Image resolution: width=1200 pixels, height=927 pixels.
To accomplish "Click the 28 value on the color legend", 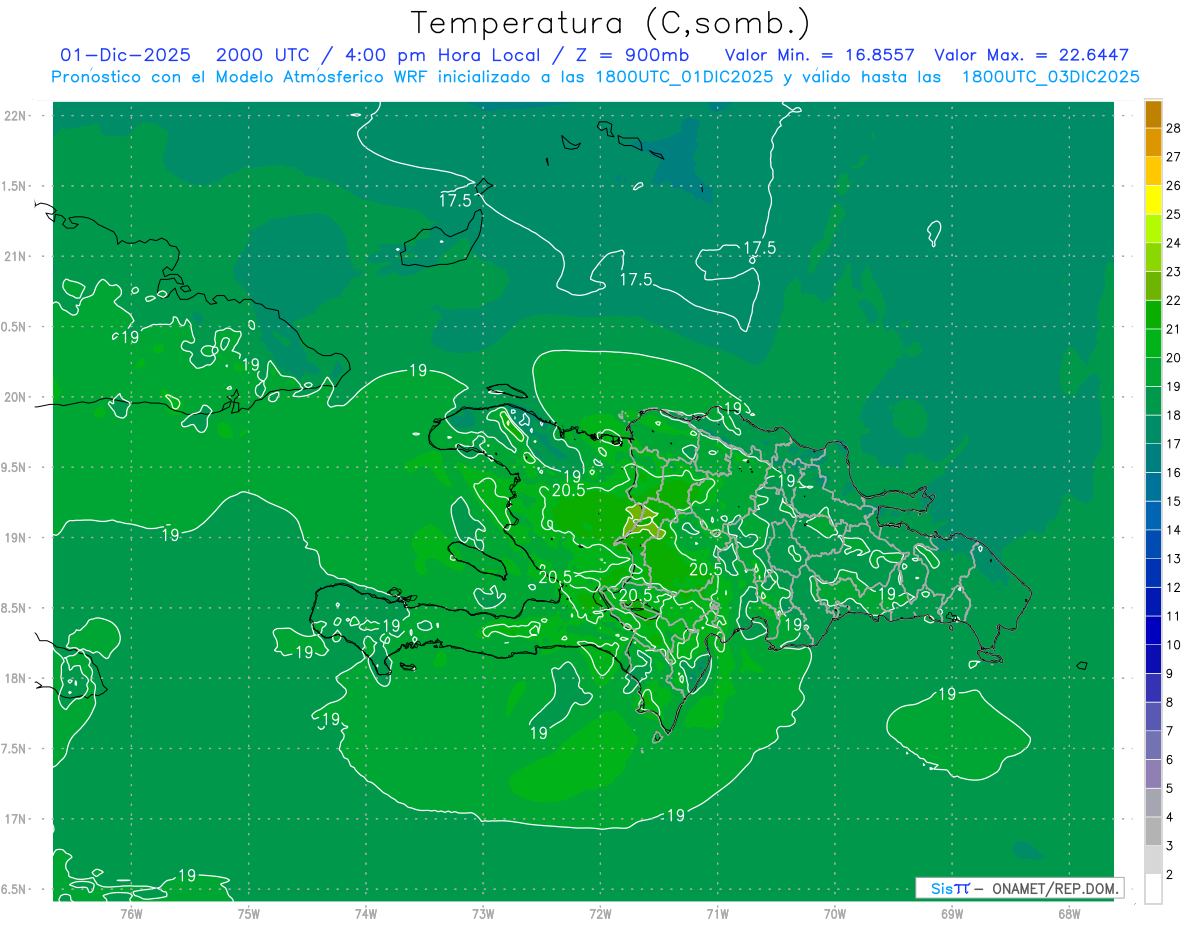I will [x=1174, y=128].
